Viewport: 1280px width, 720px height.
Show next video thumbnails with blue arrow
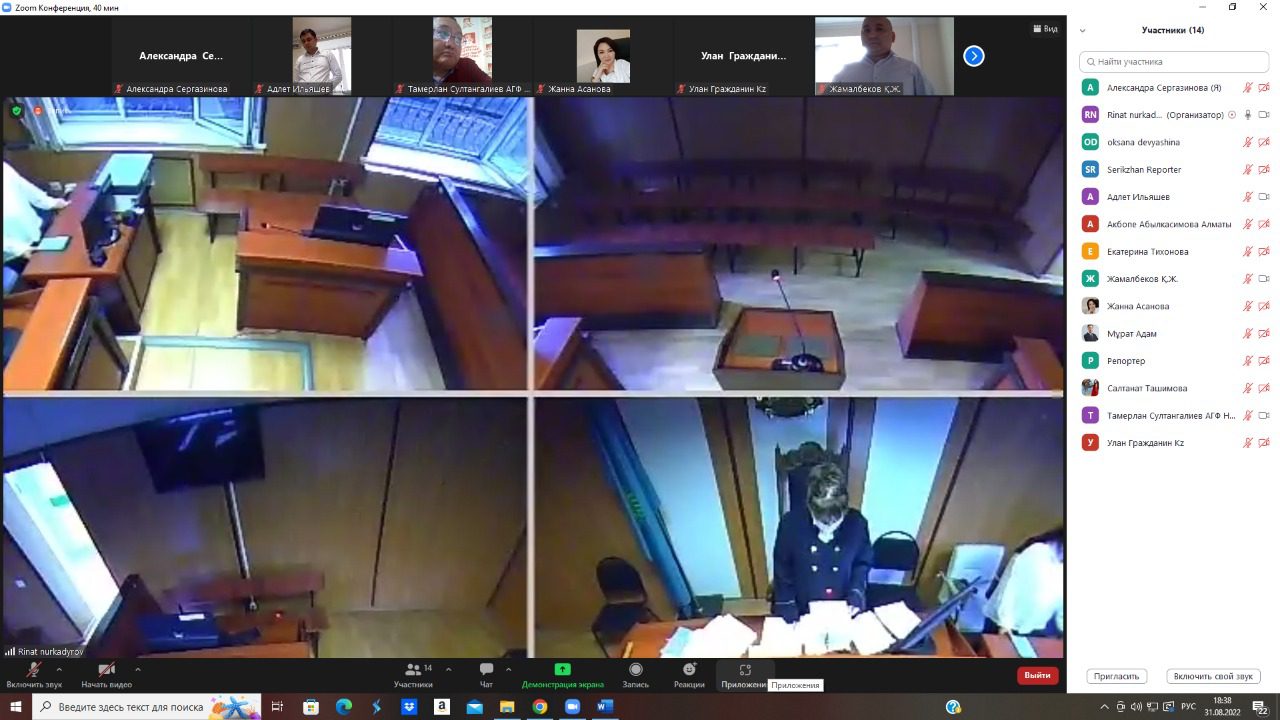coord(974,56)
